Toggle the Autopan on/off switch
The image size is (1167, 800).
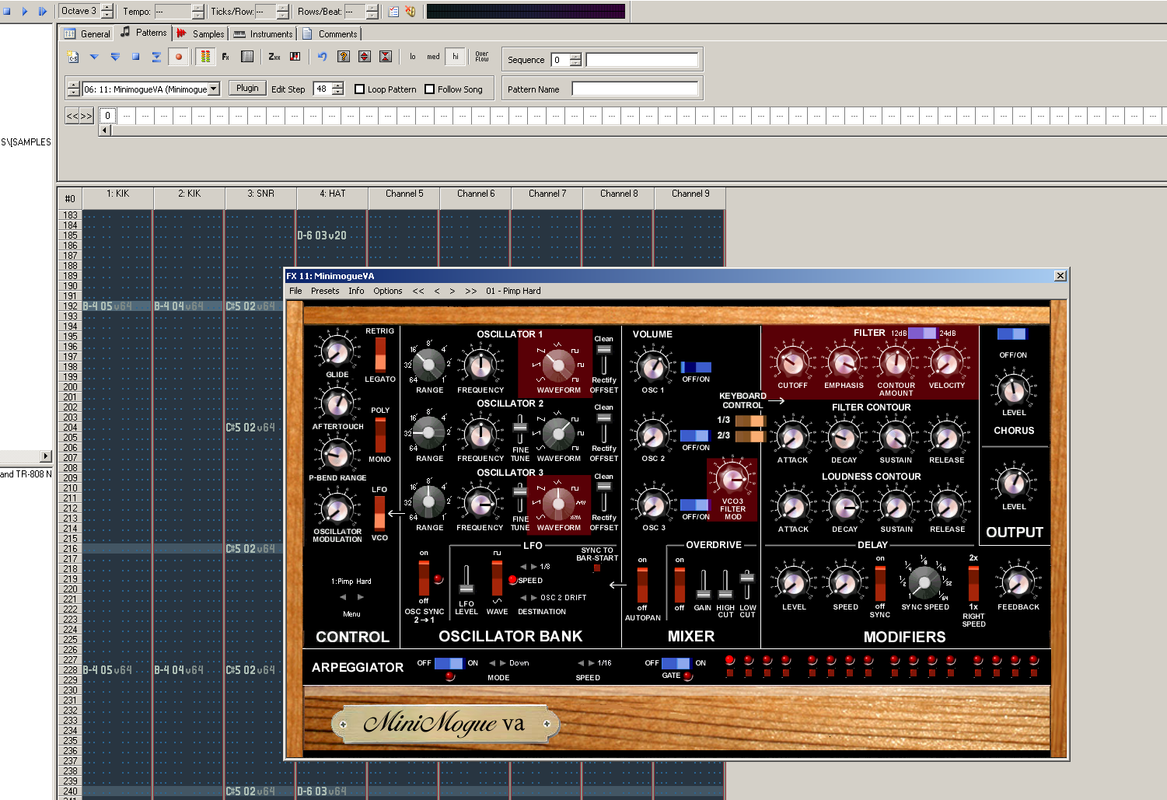(x=642, y=586)
